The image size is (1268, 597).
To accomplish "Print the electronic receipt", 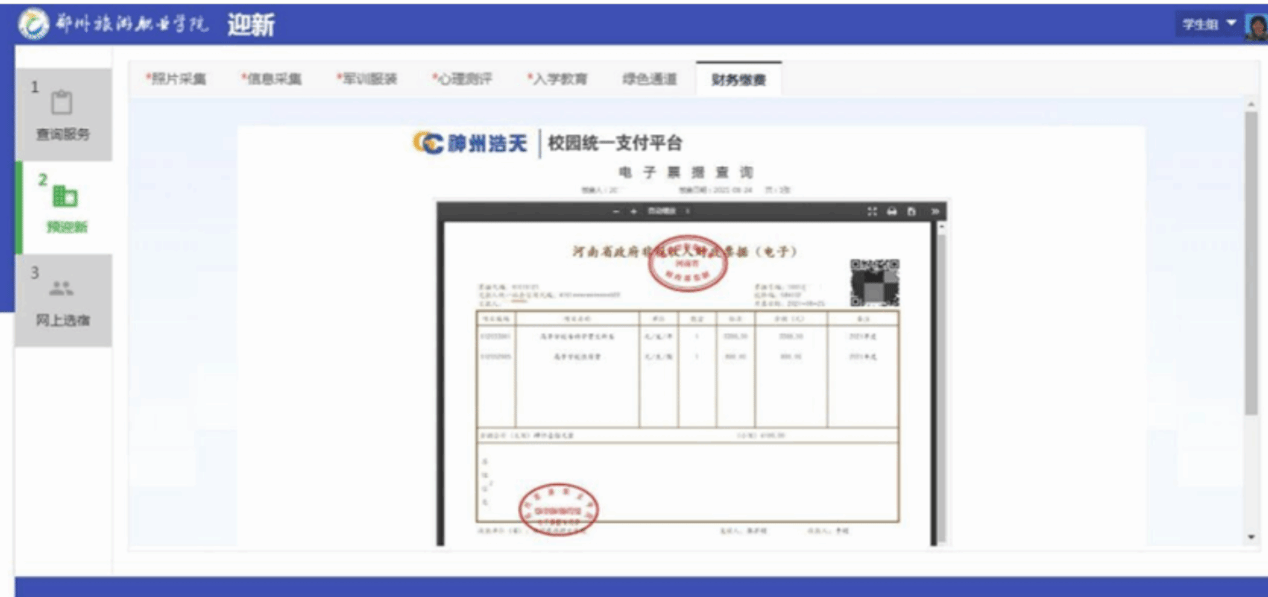I will (891, 212).
